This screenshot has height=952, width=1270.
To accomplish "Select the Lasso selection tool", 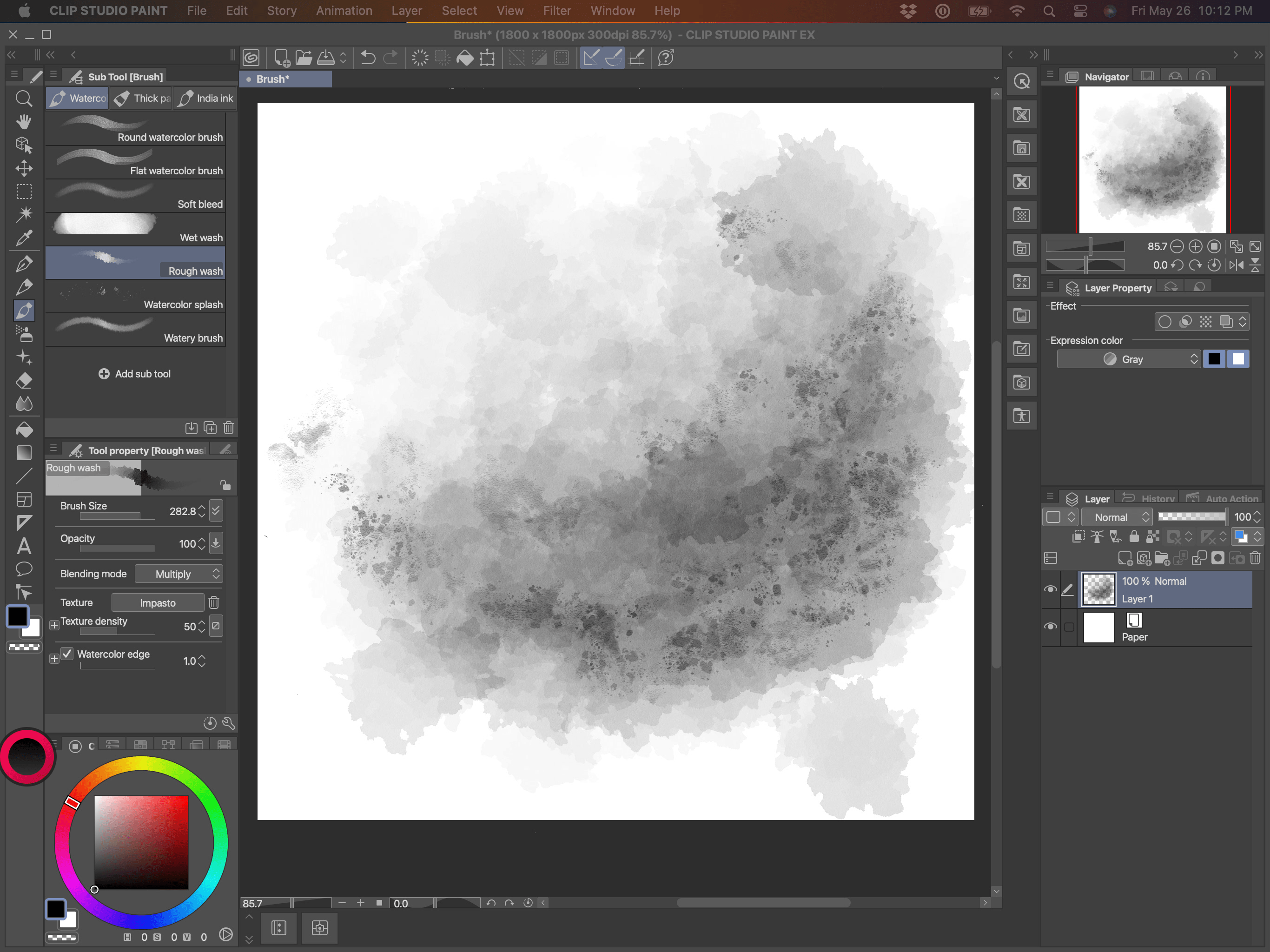I will [x=24, y=190].
